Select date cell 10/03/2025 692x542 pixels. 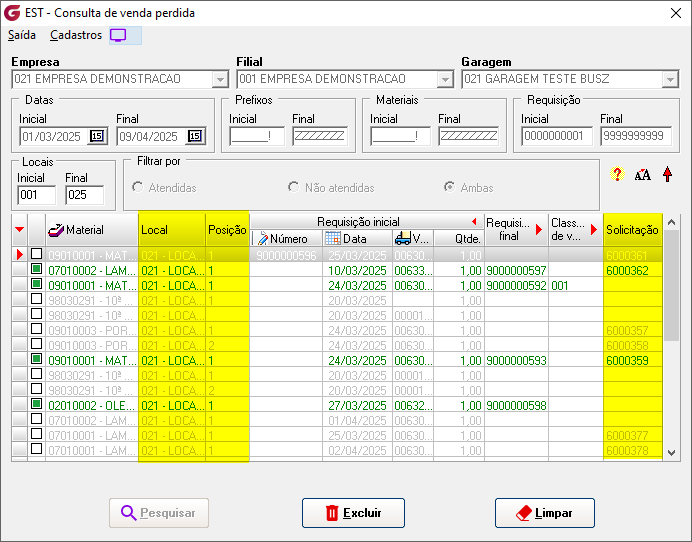pyautogui.click(x=357, y=270)
